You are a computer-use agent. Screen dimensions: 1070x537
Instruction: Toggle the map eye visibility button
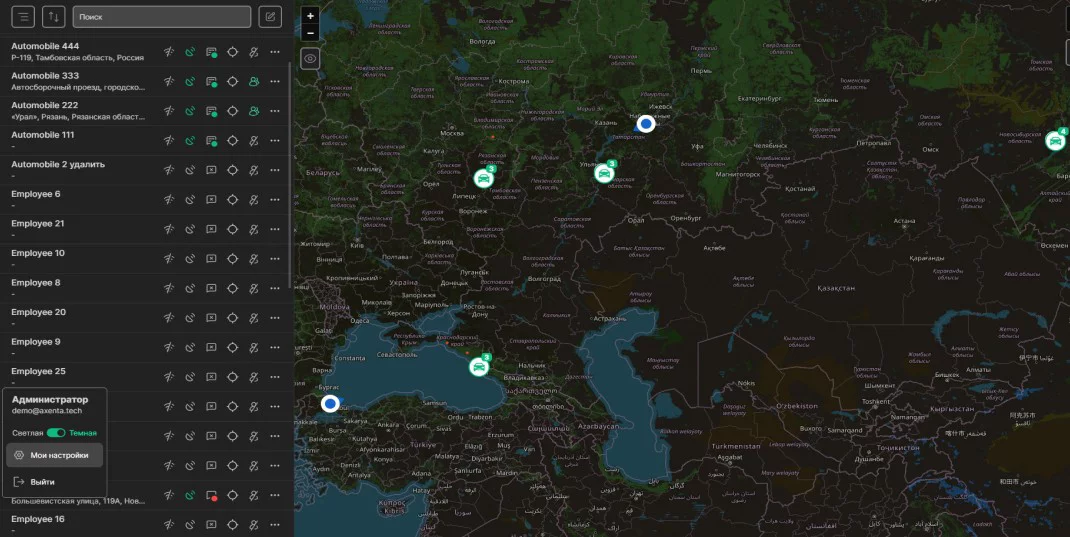point(310,59)
